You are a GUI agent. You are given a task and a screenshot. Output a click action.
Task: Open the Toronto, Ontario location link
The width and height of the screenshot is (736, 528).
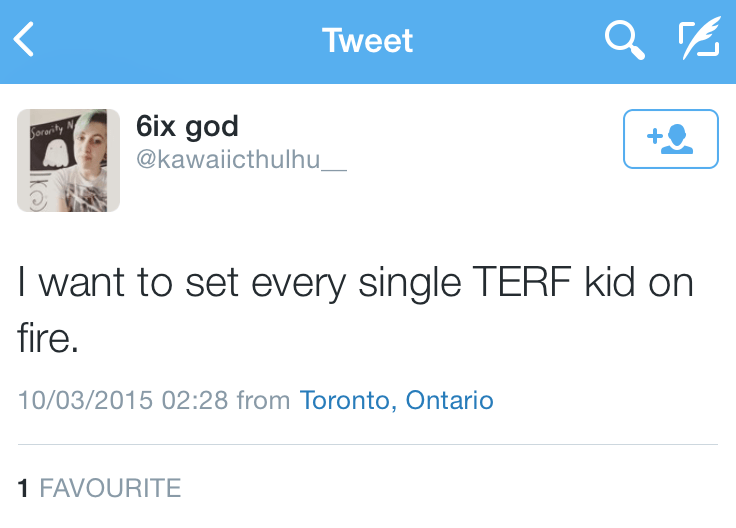[x=396, y=401]
